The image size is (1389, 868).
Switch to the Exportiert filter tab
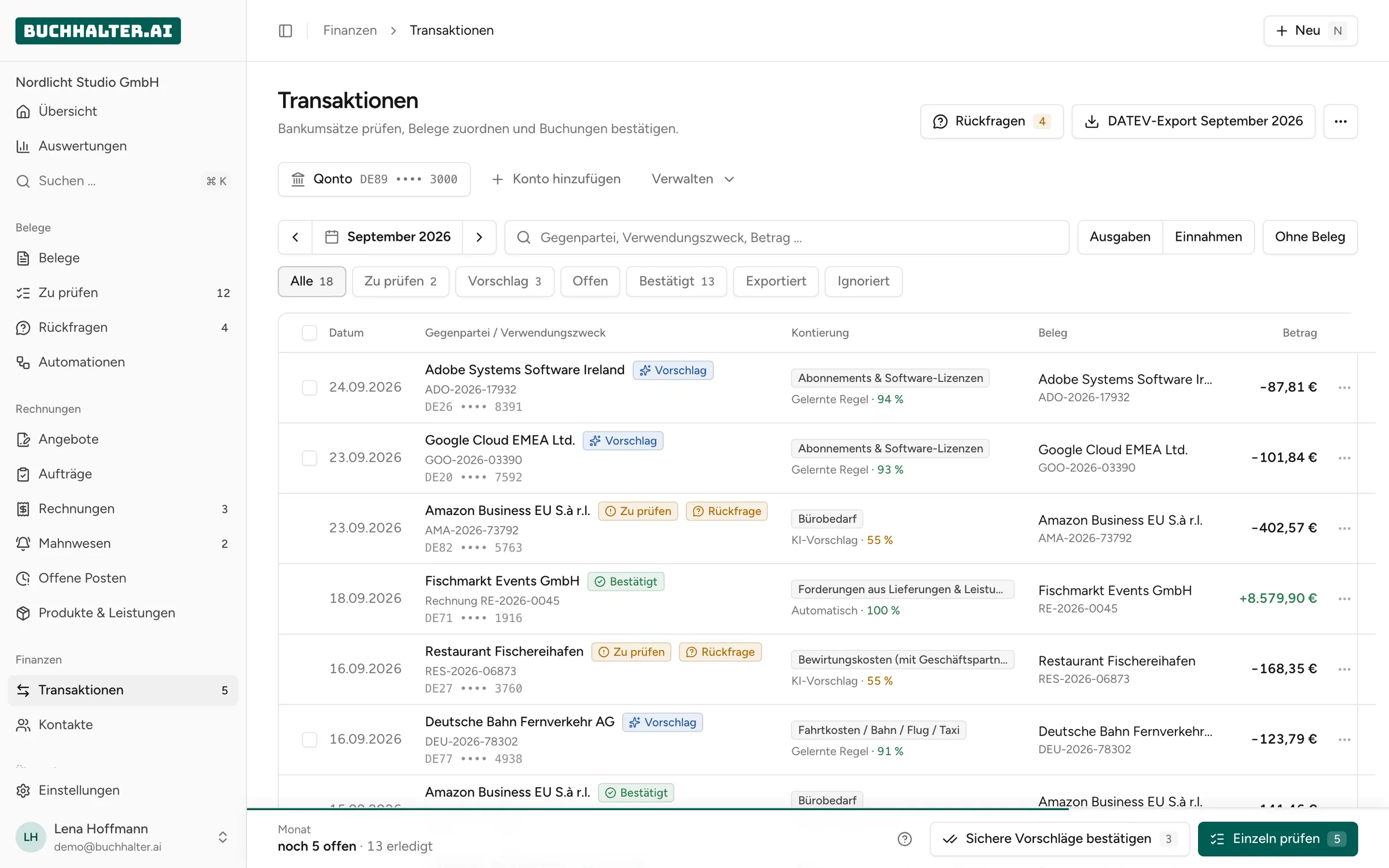(x=776, y=282)
